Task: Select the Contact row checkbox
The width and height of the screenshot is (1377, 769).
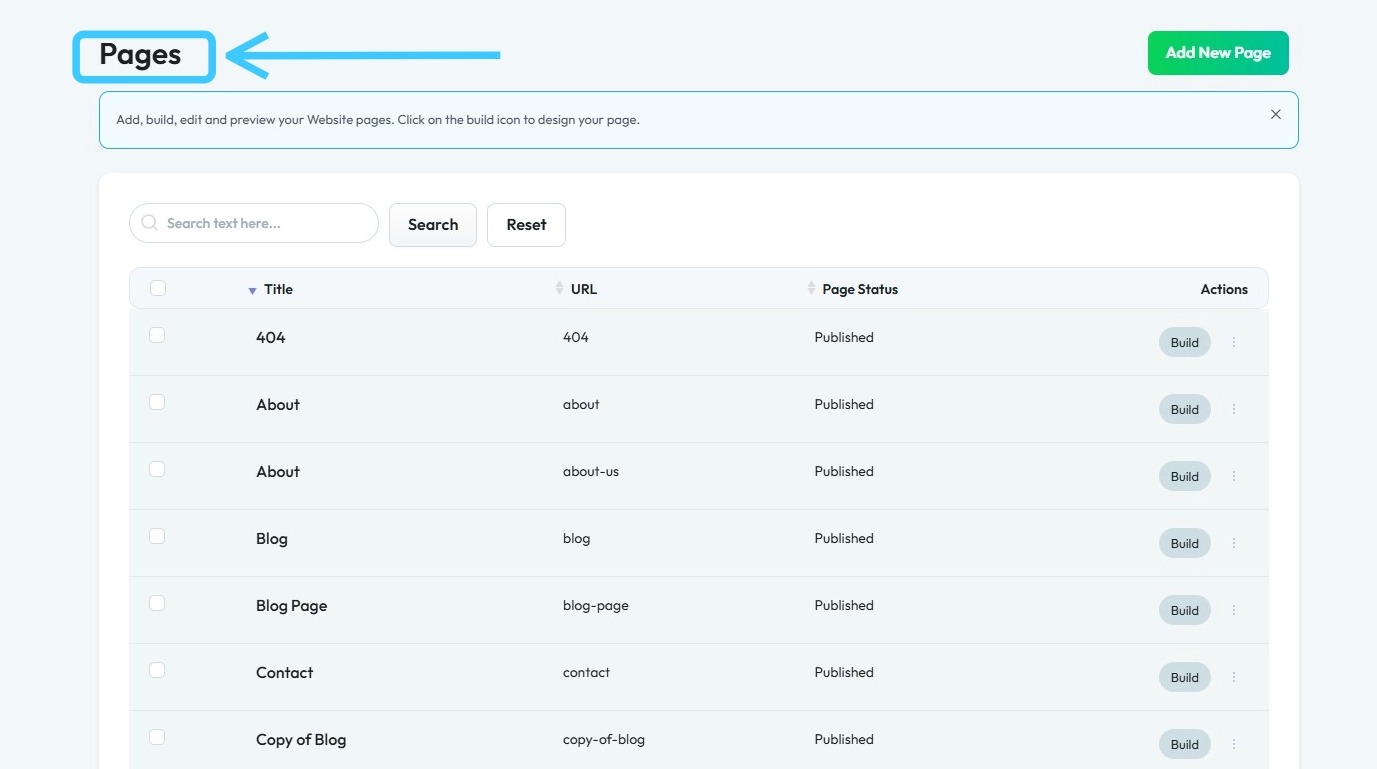Action: point(157,670)
